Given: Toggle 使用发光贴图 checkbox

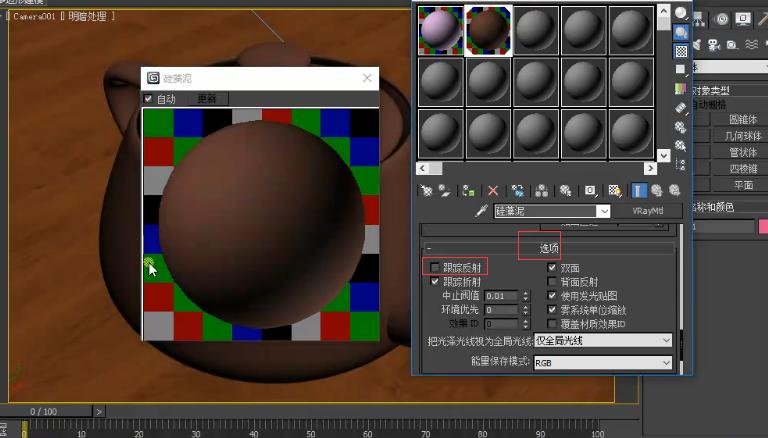Looking at the screenshot, I should (x=552, y=295).
